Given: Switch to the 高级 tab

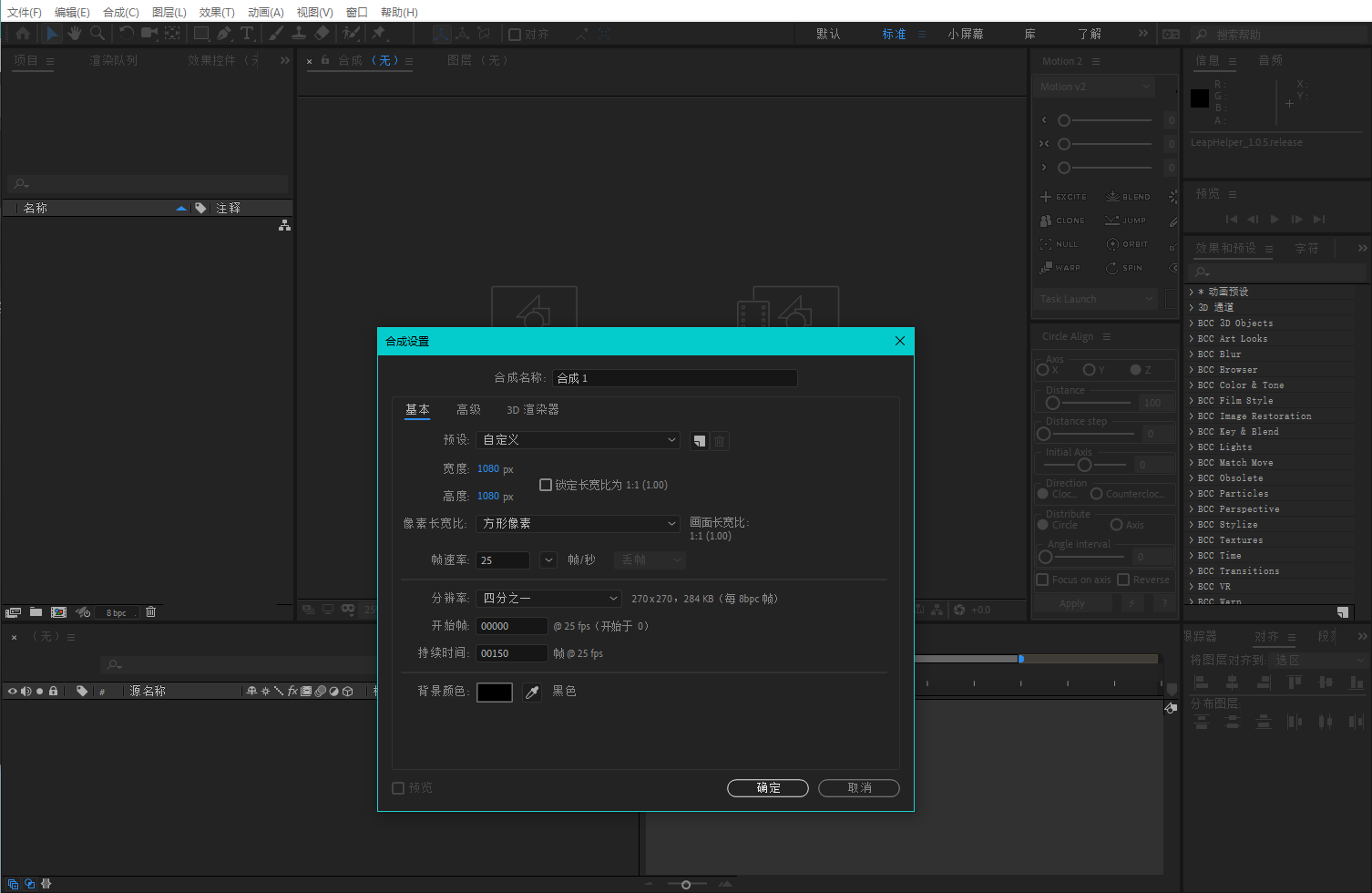Looking at the screenshot, I should point(468,410).
